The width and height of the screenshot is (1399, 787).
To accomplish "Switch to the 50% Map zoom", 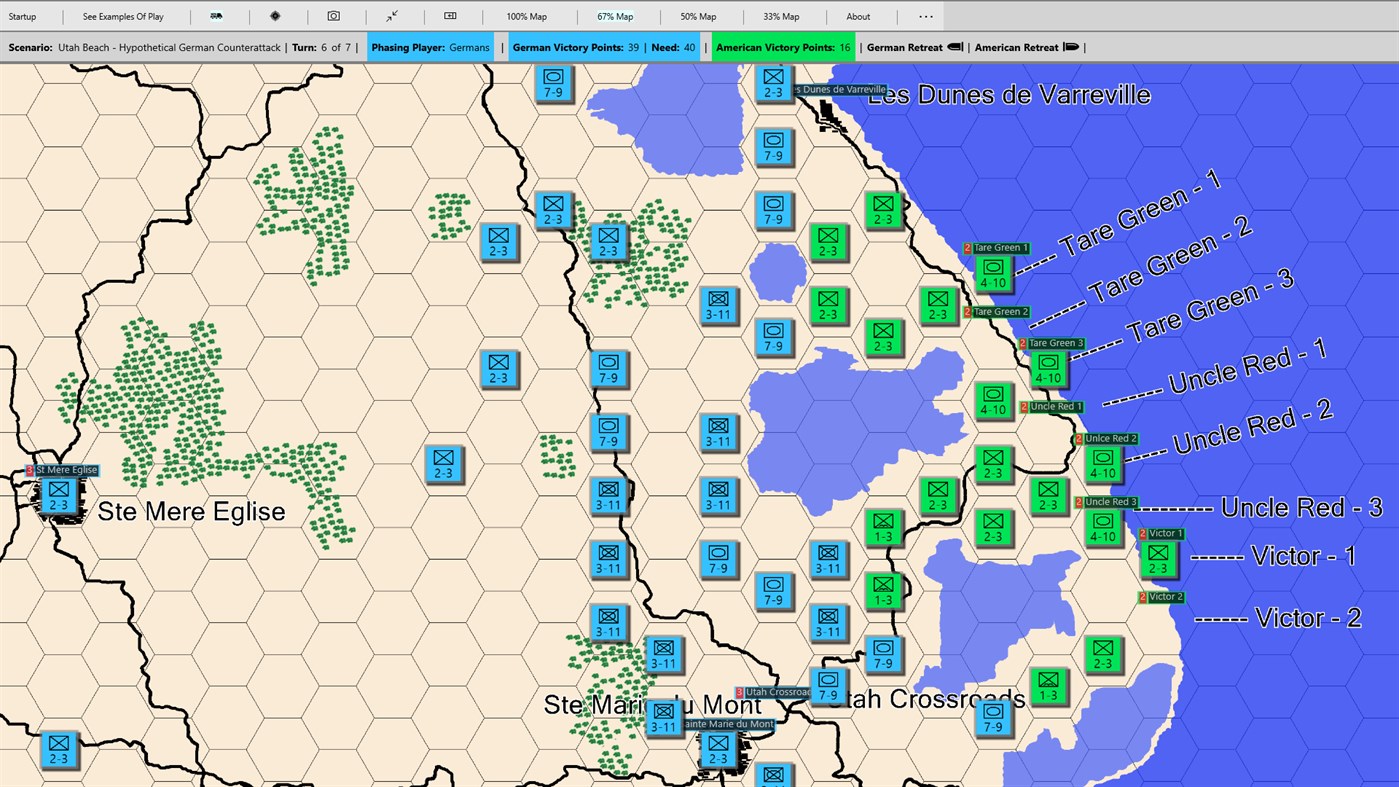I will pyautogui.click(x=698, y=16).
